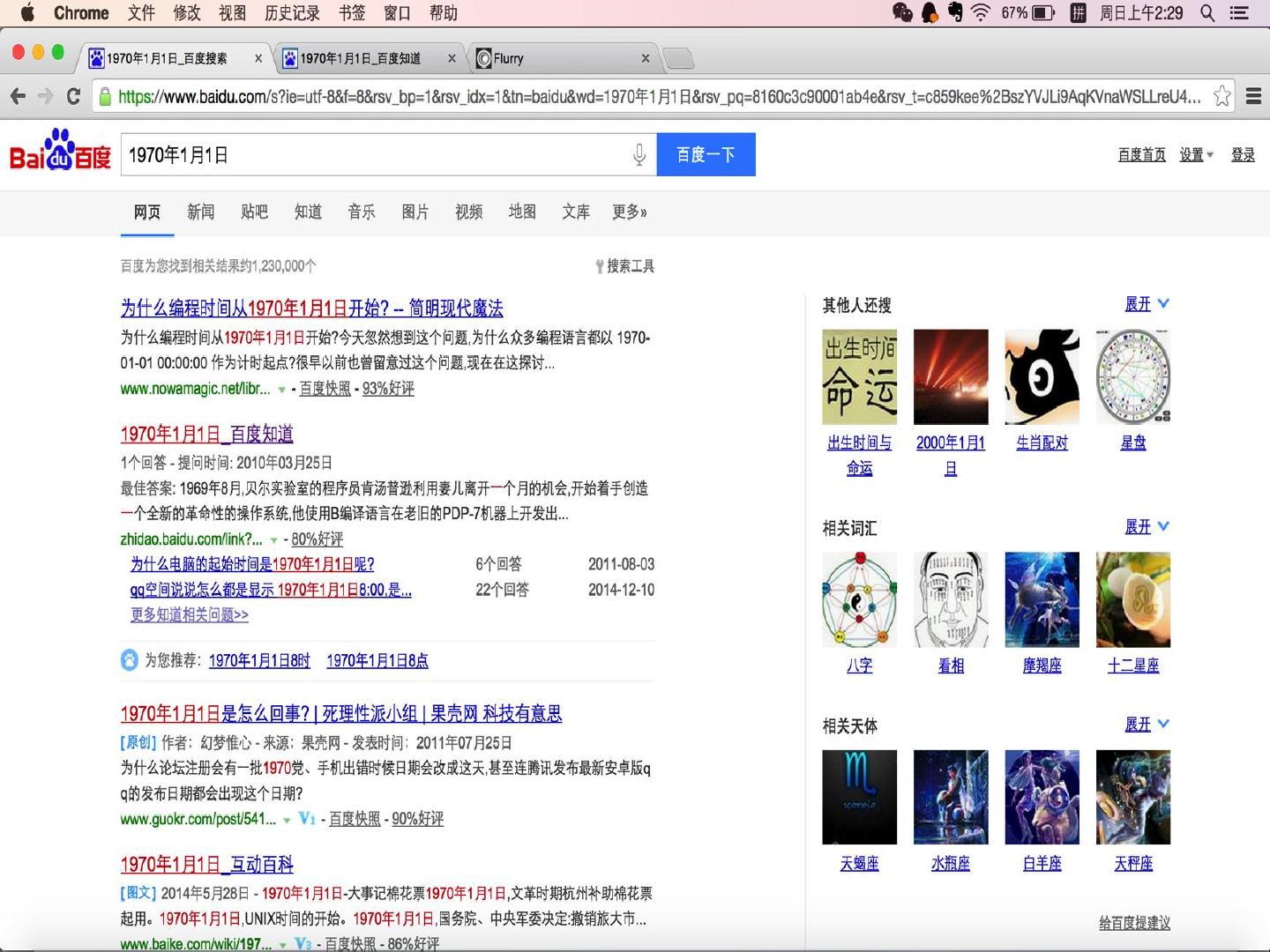
Task: Close the 1970年1月1日_百度知道 tab
Action: (452, 58)
